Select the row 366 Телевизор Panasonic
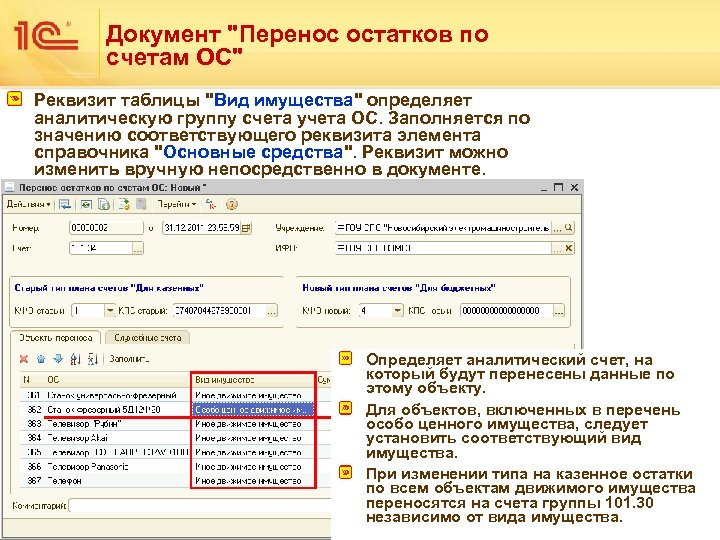 click(x=175, y=467)
